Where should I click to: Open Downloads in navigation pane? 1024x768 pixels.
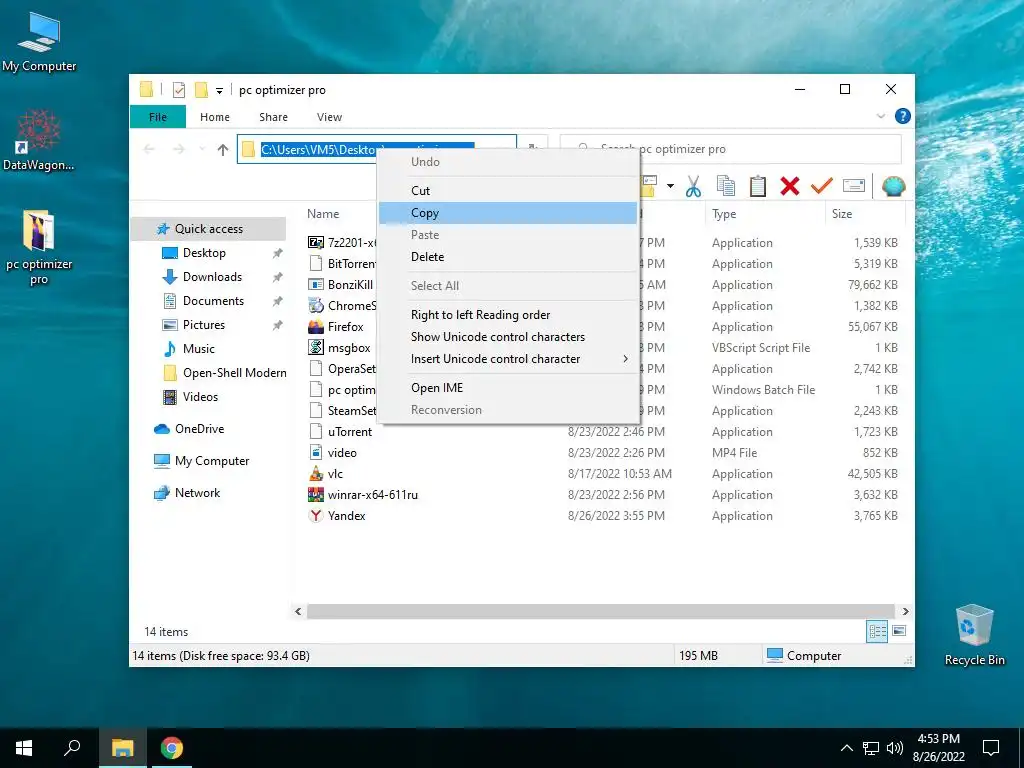[212, 277]
